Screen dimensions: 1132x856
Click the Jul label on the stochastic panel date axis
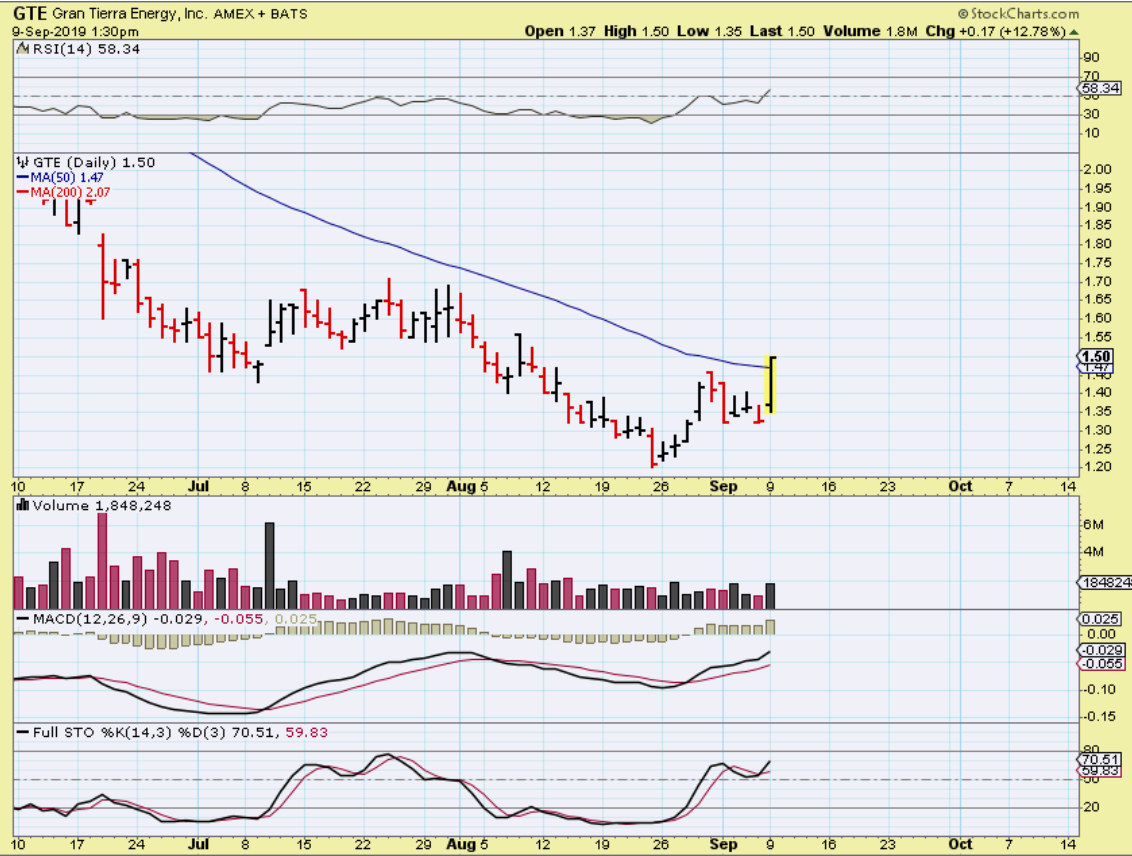(198, 844)
